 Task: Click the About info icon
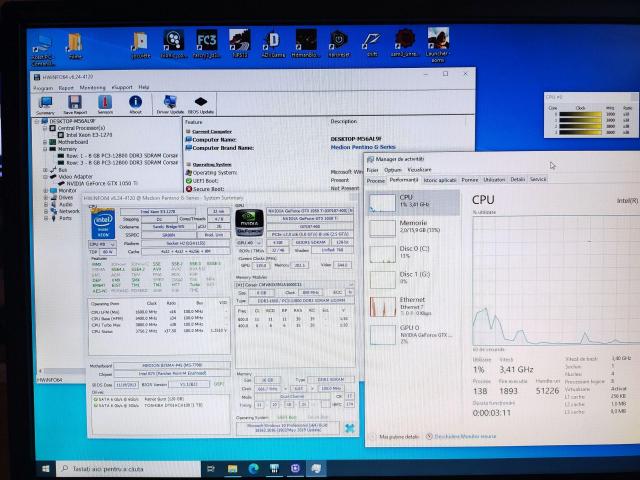click(x=136, y=105)
